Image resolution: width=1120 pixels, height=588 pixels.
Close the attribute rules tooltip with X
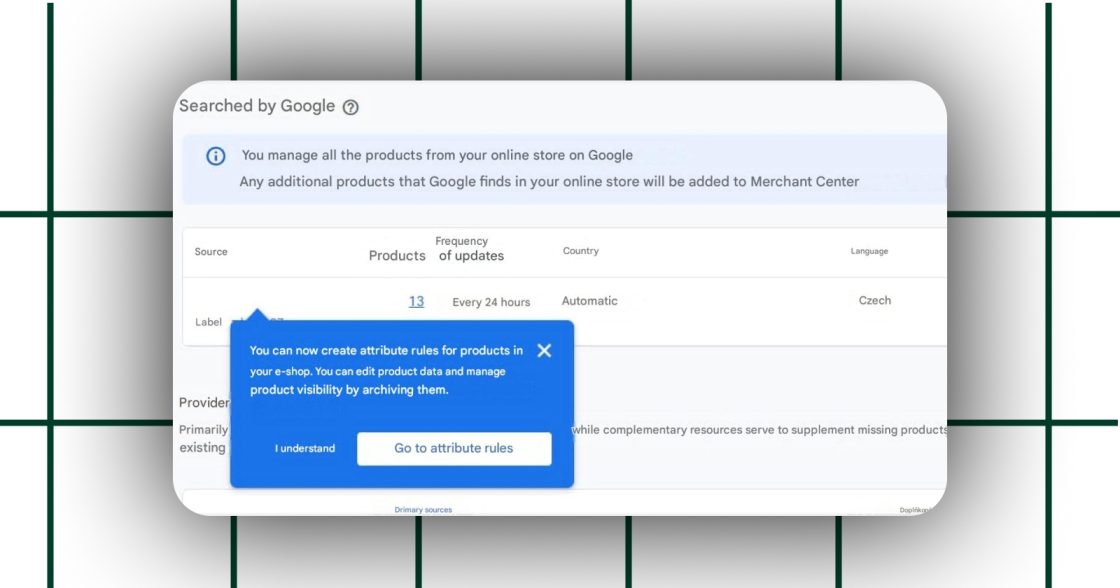click(x=544, y=351)
